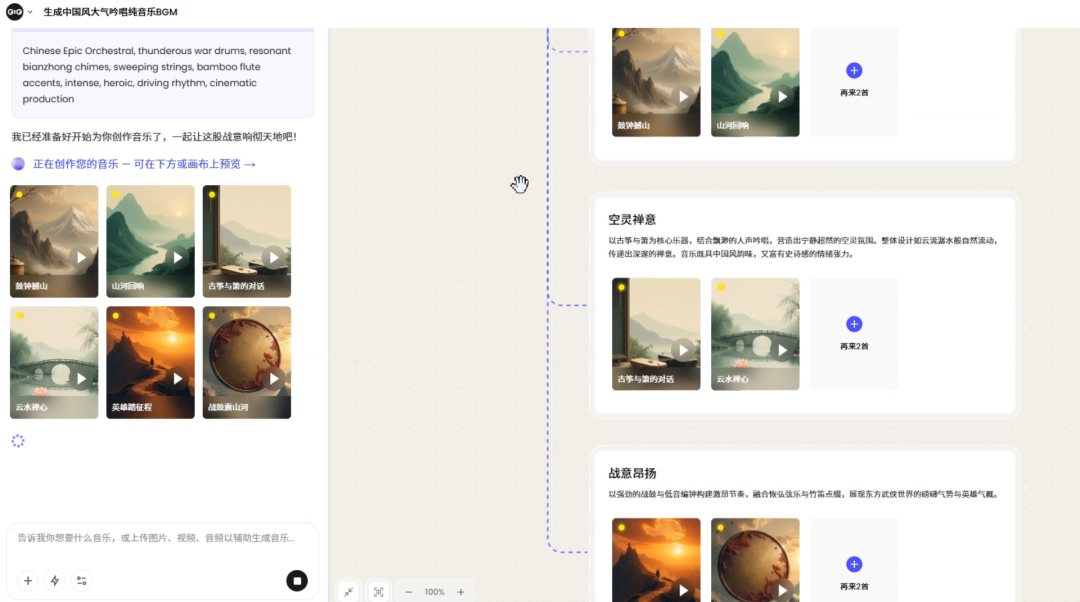1080x602 pixels.
Task: Open the generation settings sliders icon
Action: [81, 580]
